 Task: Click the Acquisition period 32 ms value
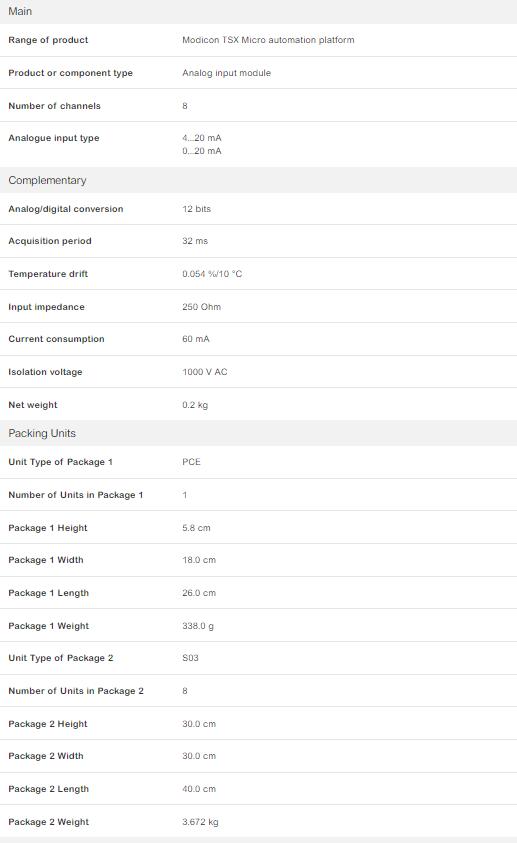coord(195,241)
